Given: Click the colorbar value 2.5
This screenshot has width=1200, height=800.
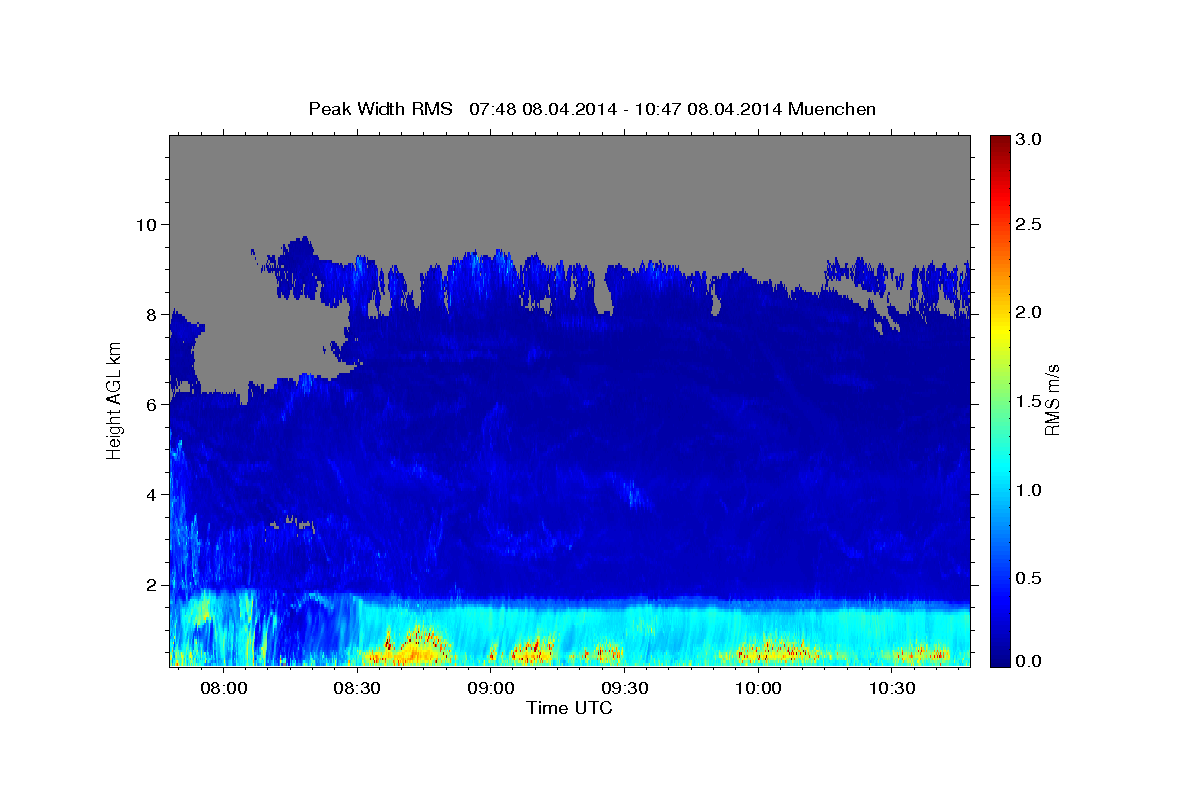Looking at the screenshot, I should [1028, 225].
